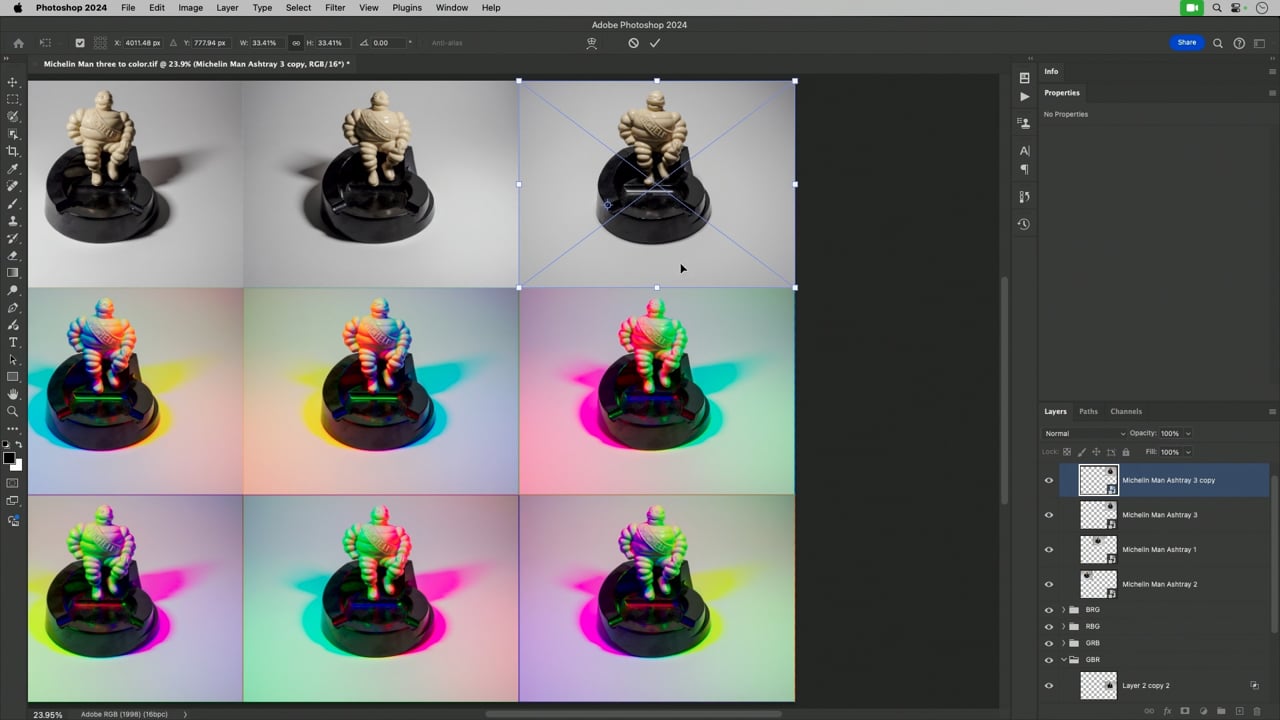Hide the Michelin Man Ashtray 2 layer
Viewport: 1280px width, 720px height.
coord(1049,584)
